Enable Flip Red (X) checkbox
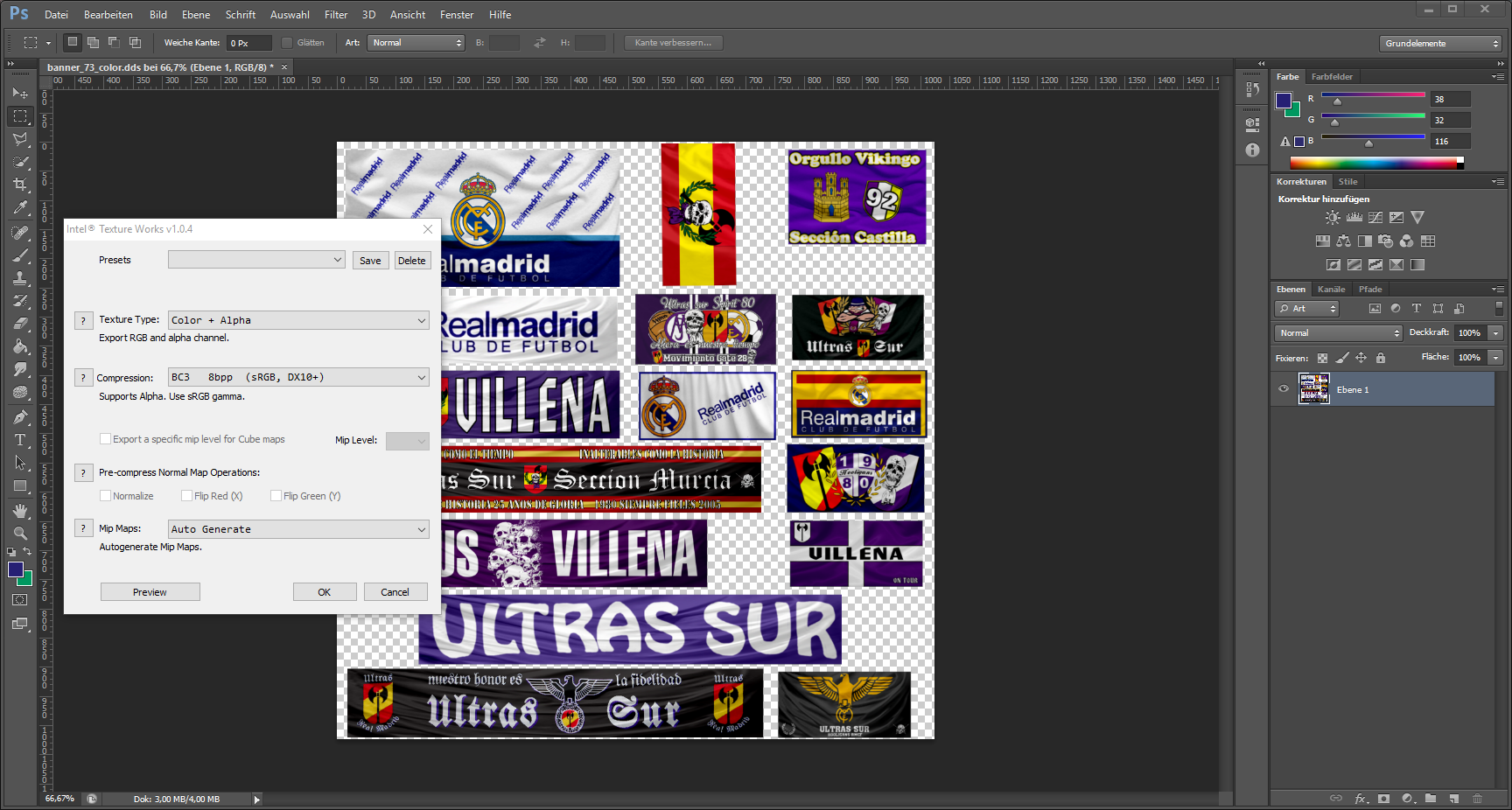The image size is (1512, 810). pos(186,496)
